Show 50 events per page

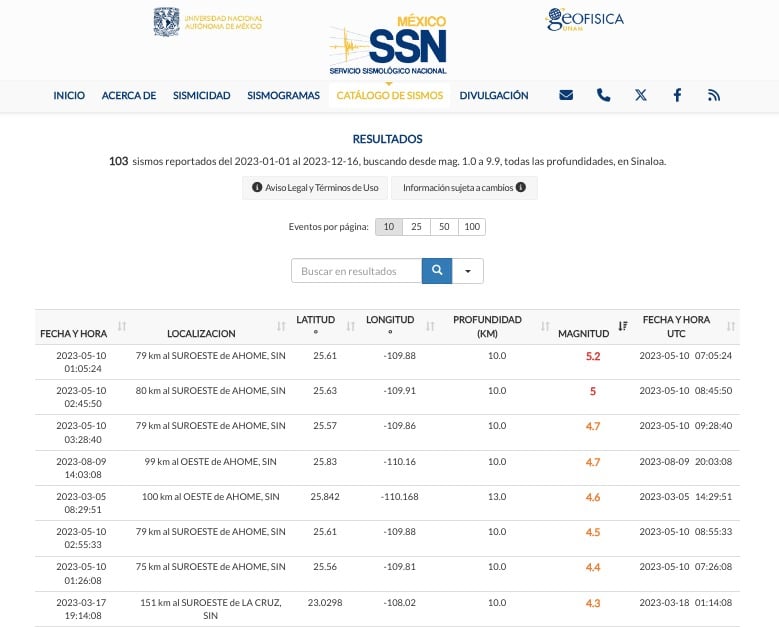(x=444, y=227)
